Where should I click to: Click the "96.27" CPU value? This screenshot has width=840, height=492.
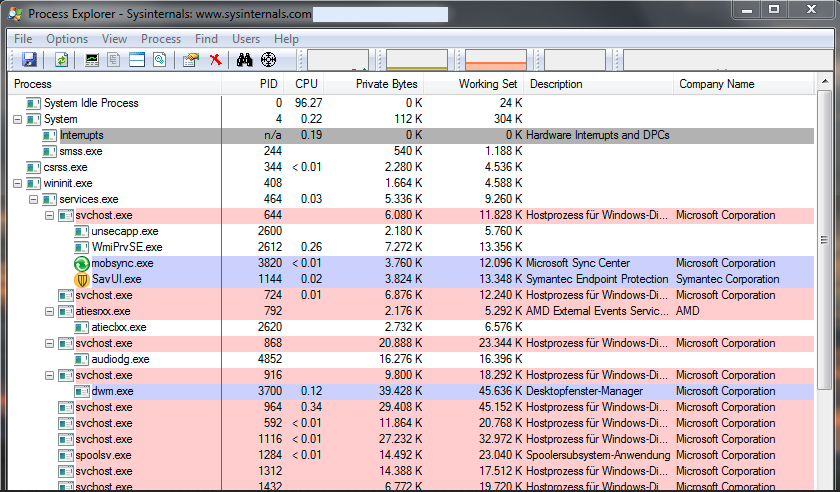pos(308,103)
